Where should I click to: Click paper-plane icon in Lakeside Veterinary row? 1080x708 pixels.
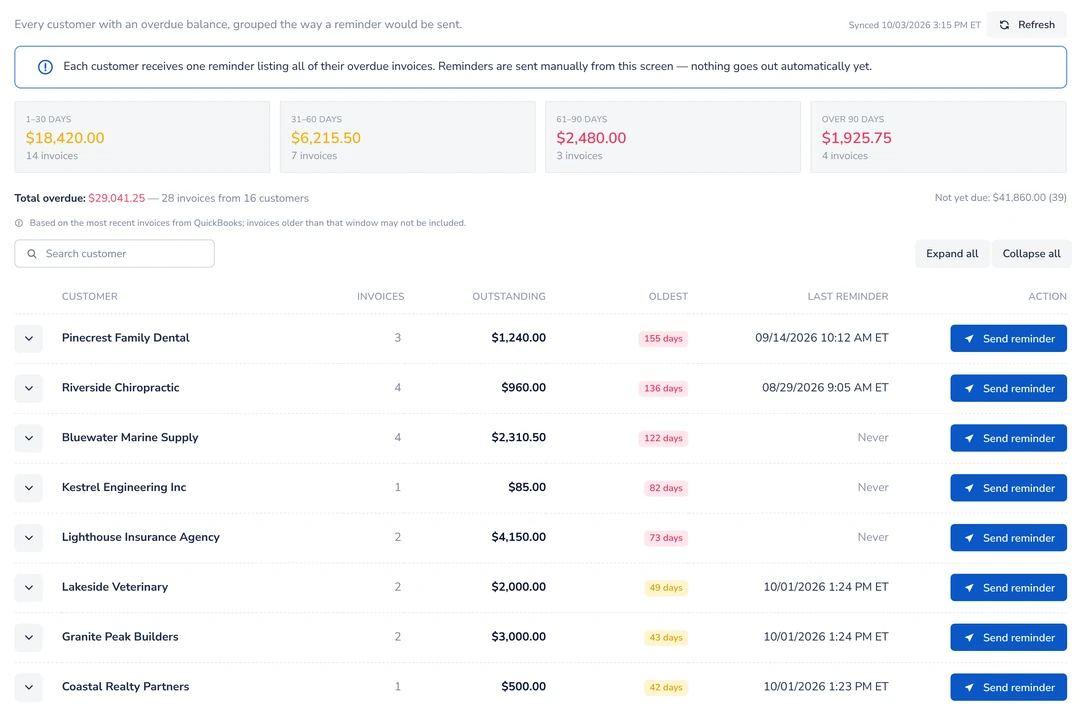(969, 587)
